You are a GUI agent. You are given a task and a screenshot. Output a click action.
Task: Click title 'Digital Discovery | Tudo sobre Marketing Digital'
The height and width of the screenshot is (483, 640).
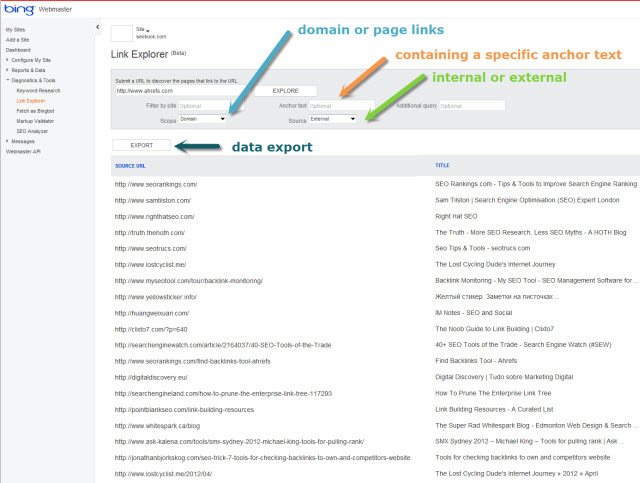tap(504, 377)
